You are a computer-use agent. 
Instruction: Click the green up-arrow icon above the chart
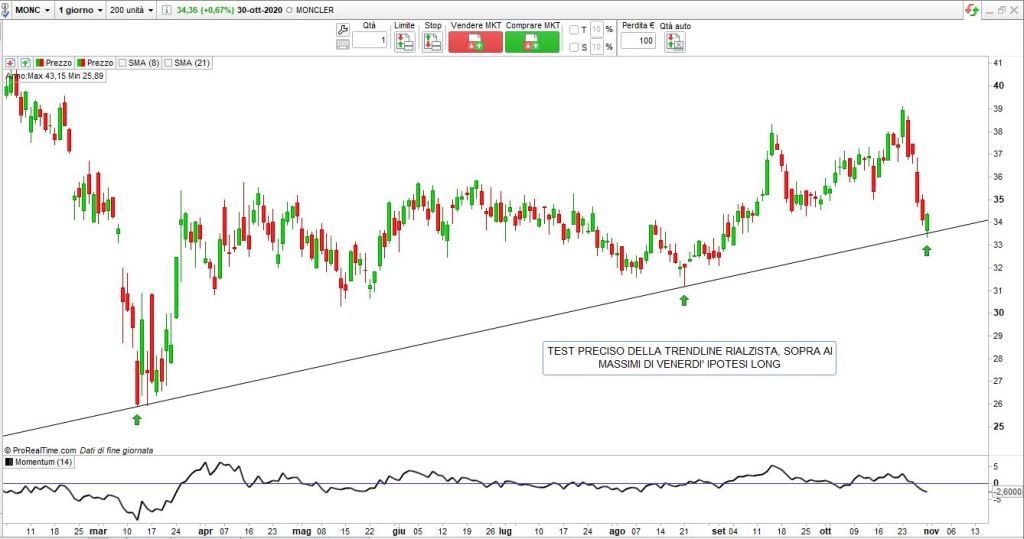[25, 62]
